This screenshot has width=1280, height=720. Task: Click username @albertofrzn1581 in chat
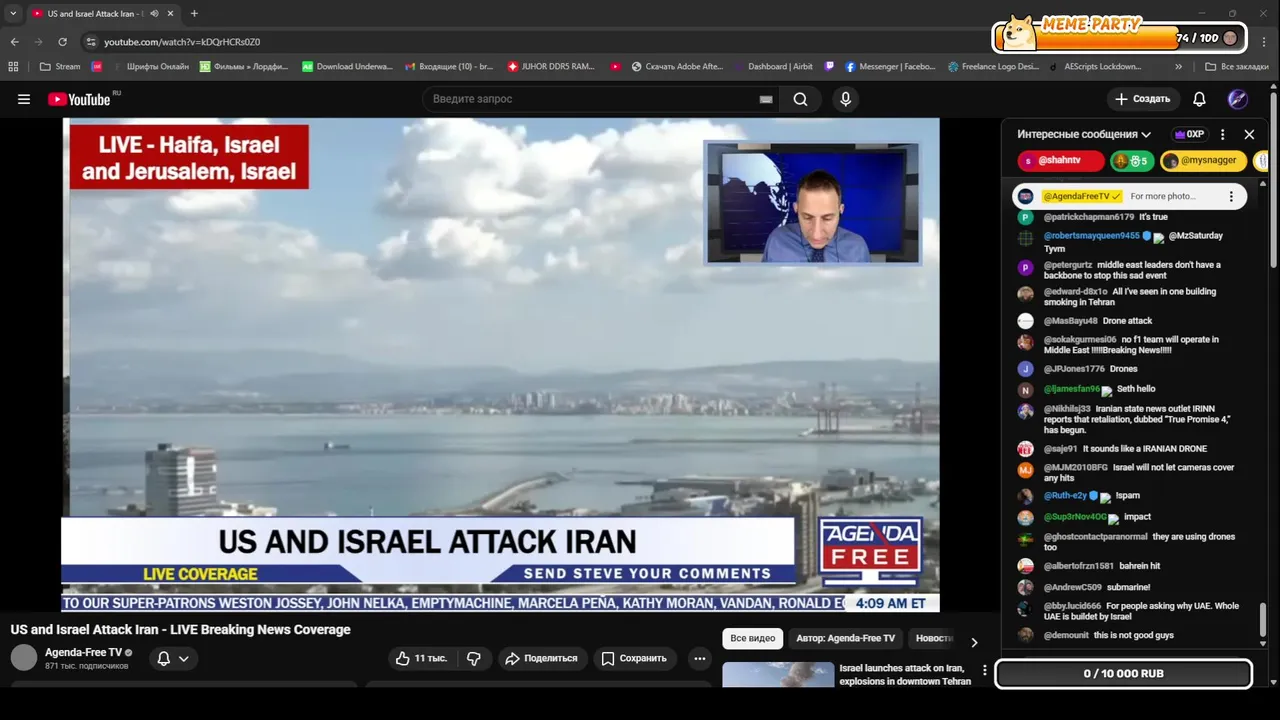coord(1079,566)
